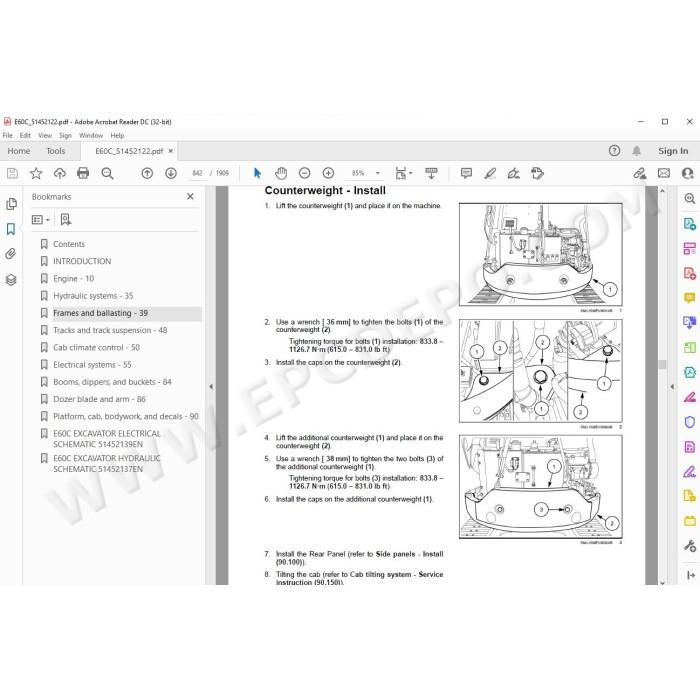700x700 pixels.
Task: Select the Highlight text pen tool
Action: tap(490, 173)
